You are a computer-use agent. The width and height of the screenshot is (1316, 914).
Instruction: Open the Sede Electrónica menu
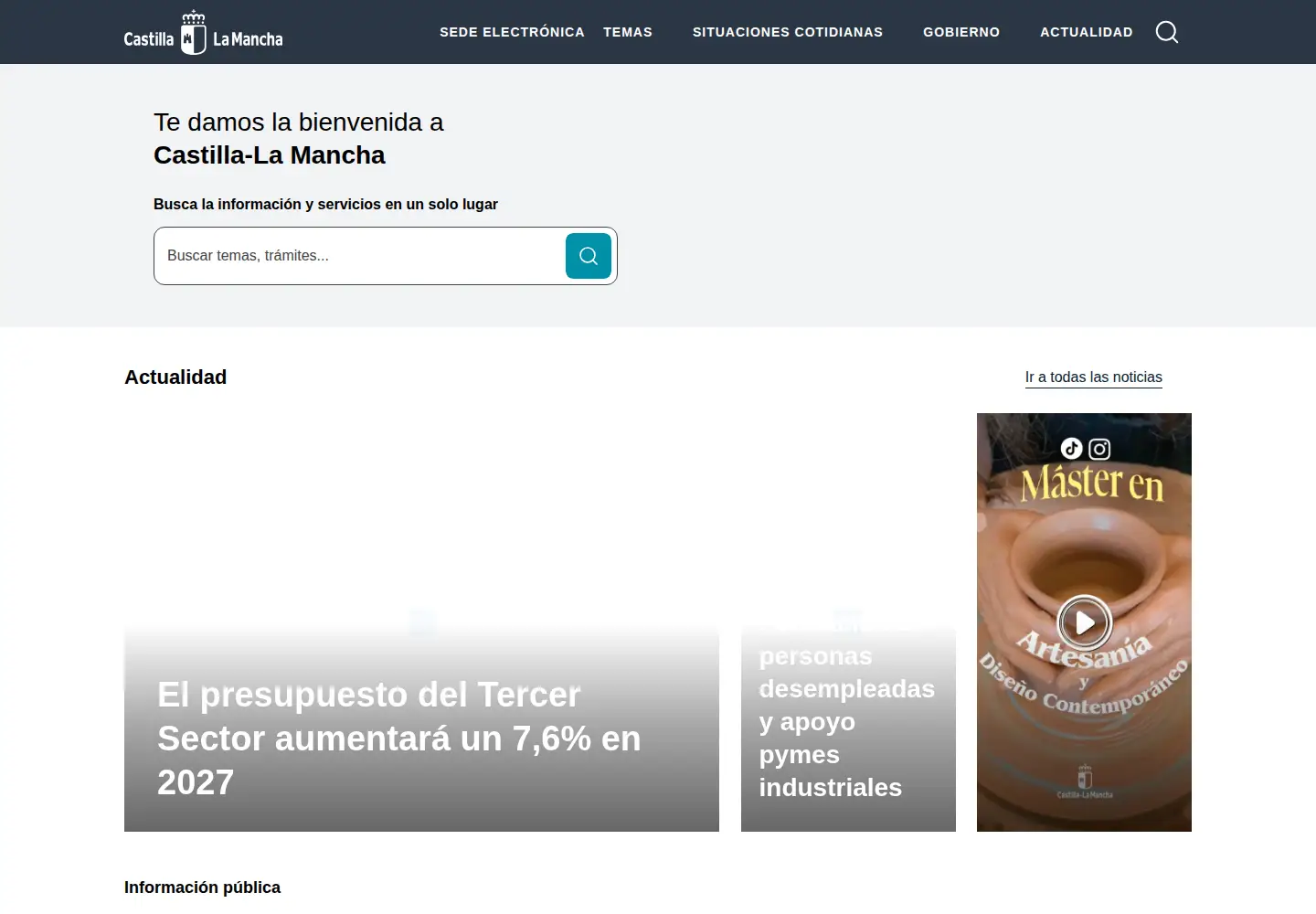point(512,32)
